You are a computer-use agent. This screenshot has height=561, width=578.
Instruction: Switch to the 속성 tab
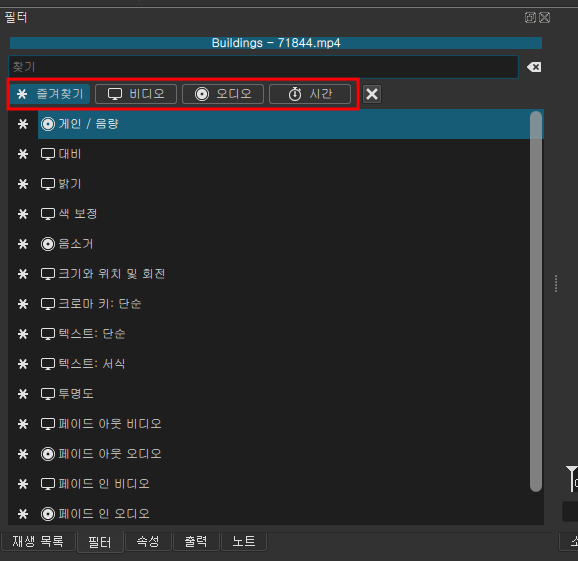[x=148, y=541]
